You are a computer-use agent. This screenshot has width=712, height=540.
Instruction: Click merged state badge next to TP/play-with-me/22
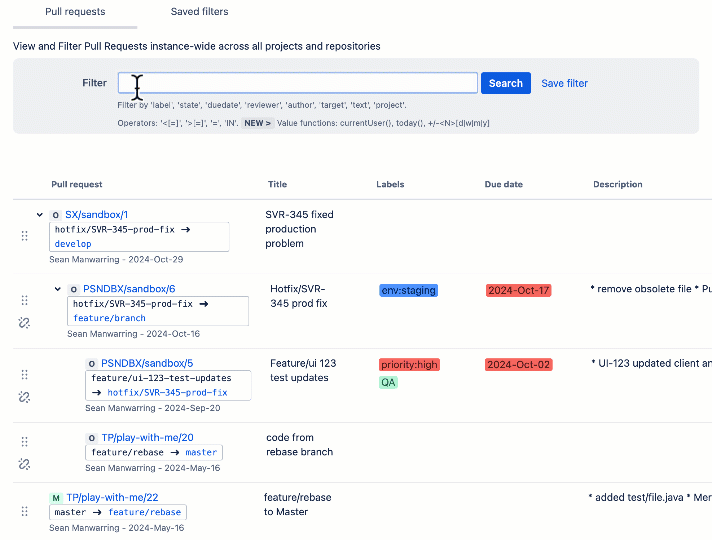point(56,498)
